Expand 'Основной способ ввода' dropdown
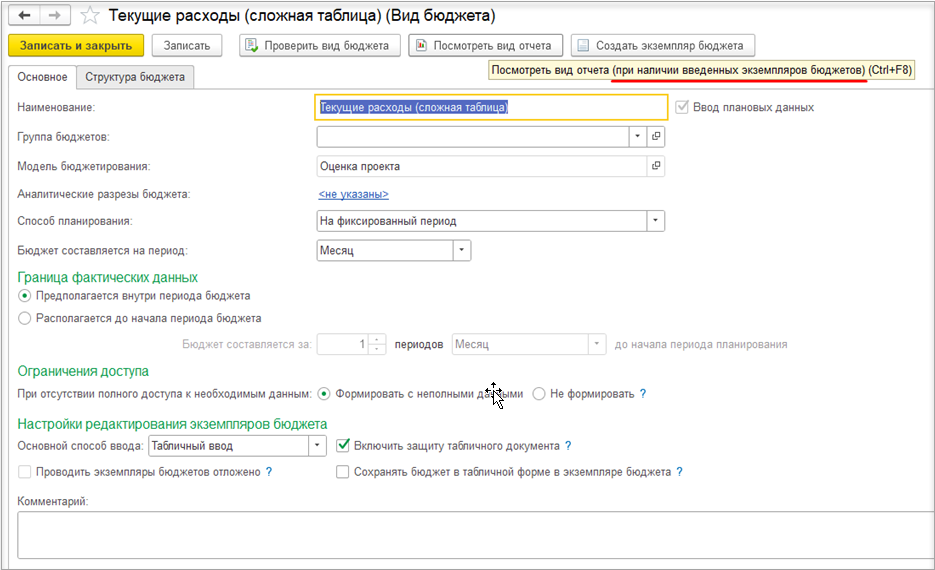Screen dimensions: 935x570 click(x=318, y=446)
